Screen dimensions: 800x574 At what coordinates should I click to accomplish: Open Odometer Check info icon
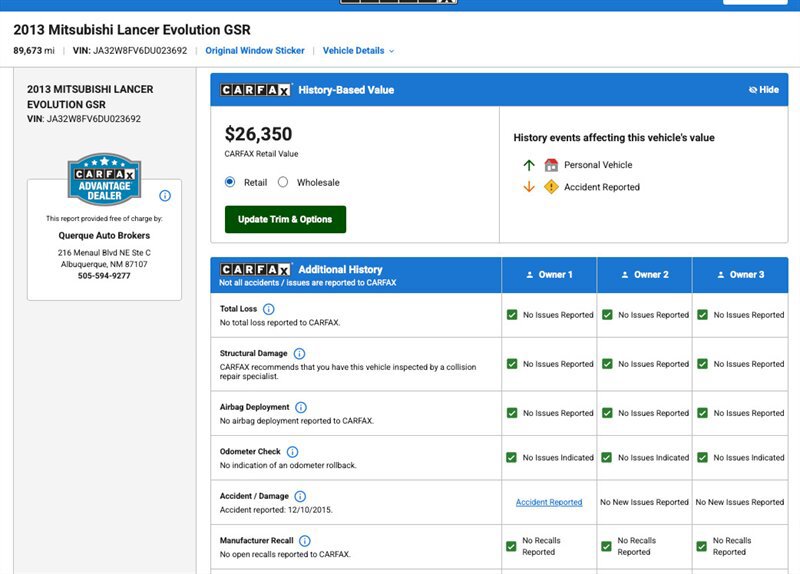pos(292,452)
